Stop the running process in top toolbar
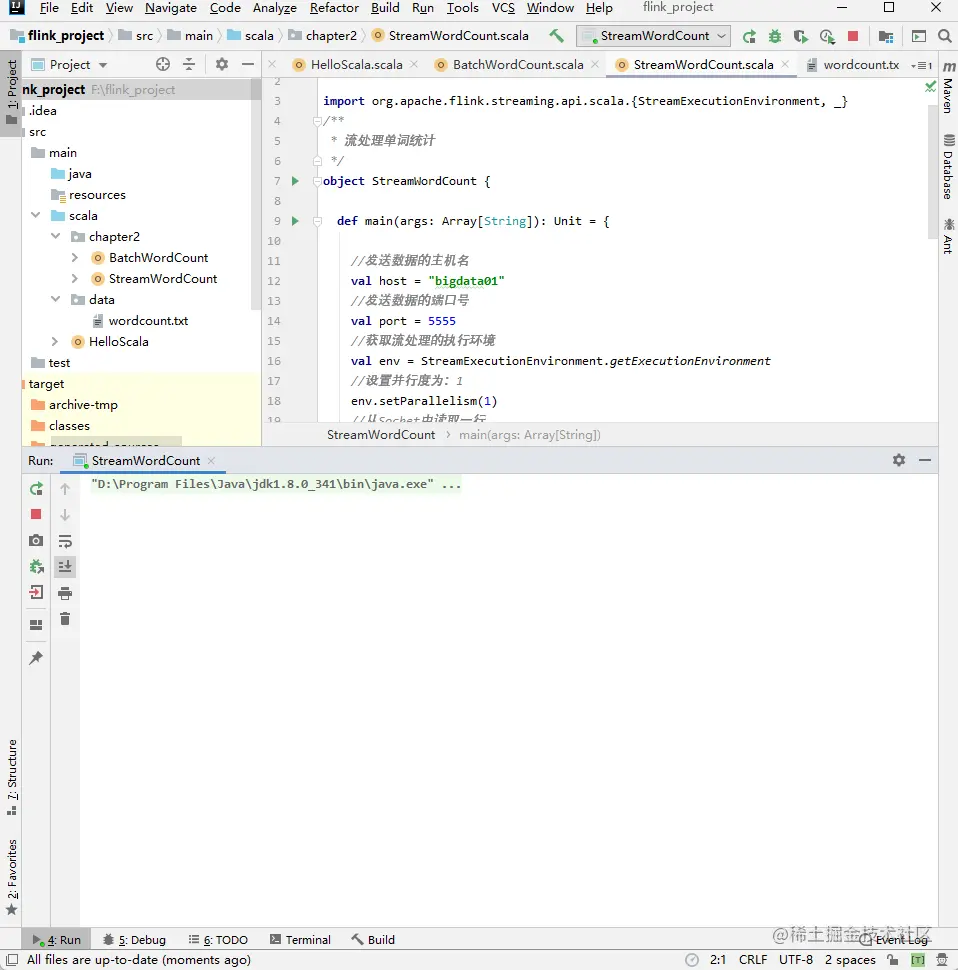The height and width of the screenshot is (970, 958). (853, 36)
